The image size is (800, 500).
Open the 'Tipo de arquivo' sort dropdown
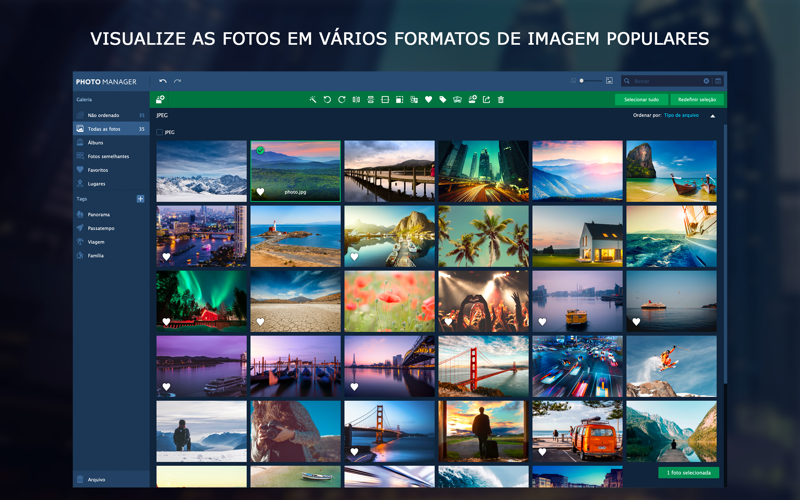(x=681, y=116)
